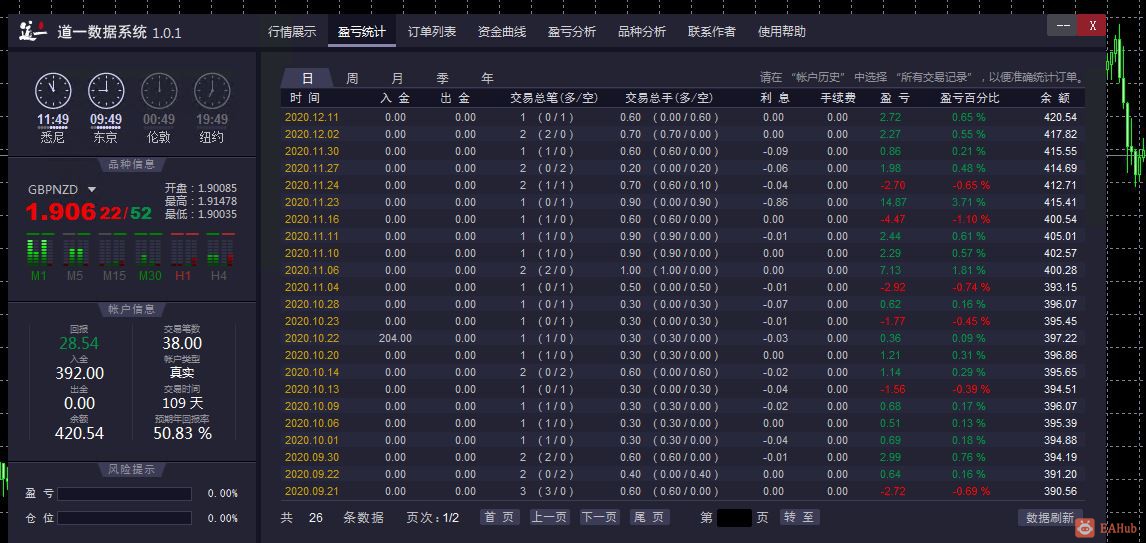Click the Sydney clock icon

point(53,91)
